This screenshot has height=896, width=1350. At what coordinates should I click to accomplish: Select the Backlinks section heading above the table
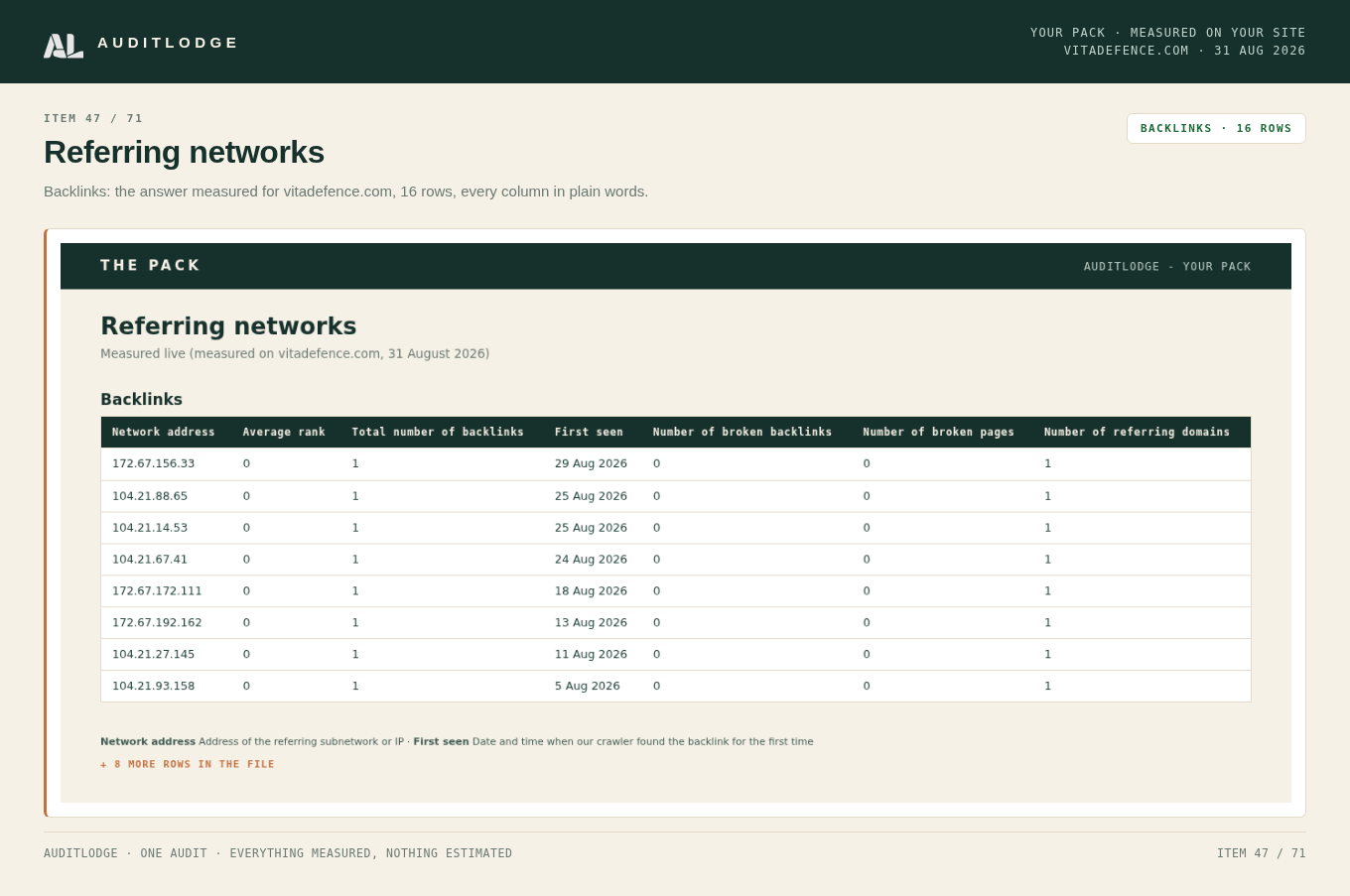pyautogui.click(x=141, y=400)
